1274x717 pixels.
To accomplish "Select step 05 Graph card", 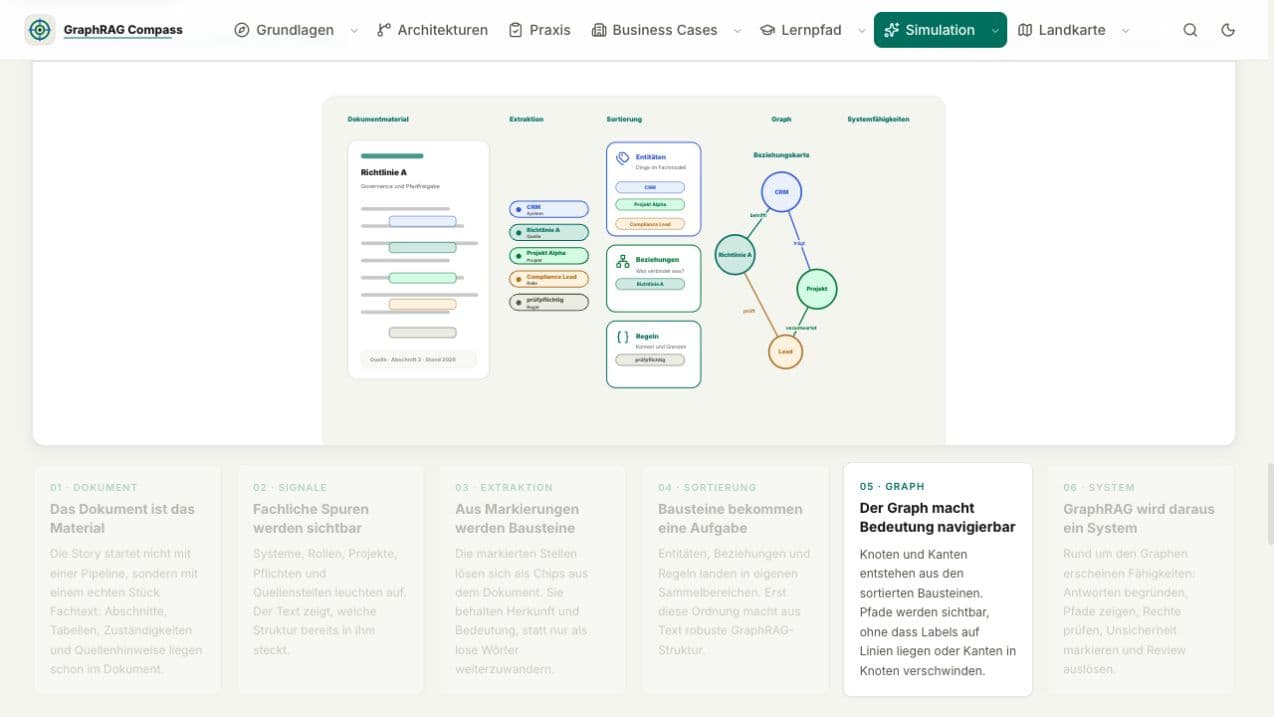I will 938,579.
